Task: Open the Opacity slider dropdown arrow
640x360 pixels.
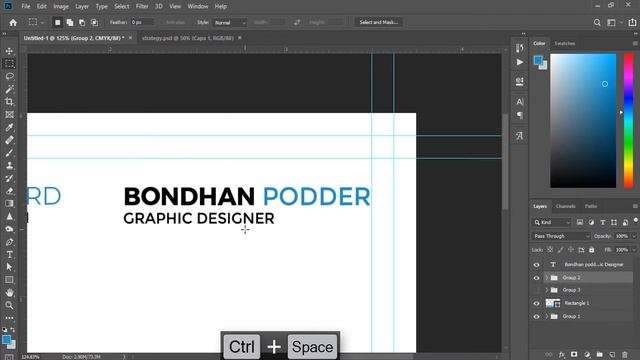Action: [634, 236]
